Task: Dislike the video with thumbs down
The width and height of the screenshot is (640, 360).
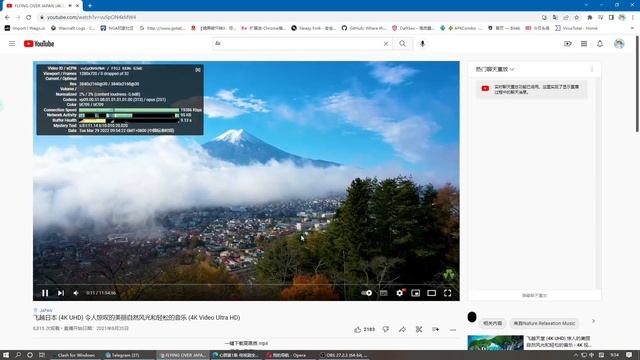Action: 386,329
